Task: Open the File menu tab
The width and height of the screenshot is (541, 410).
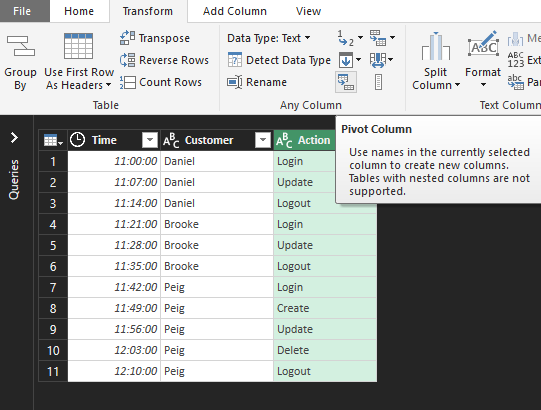Action: coord(22,11)
